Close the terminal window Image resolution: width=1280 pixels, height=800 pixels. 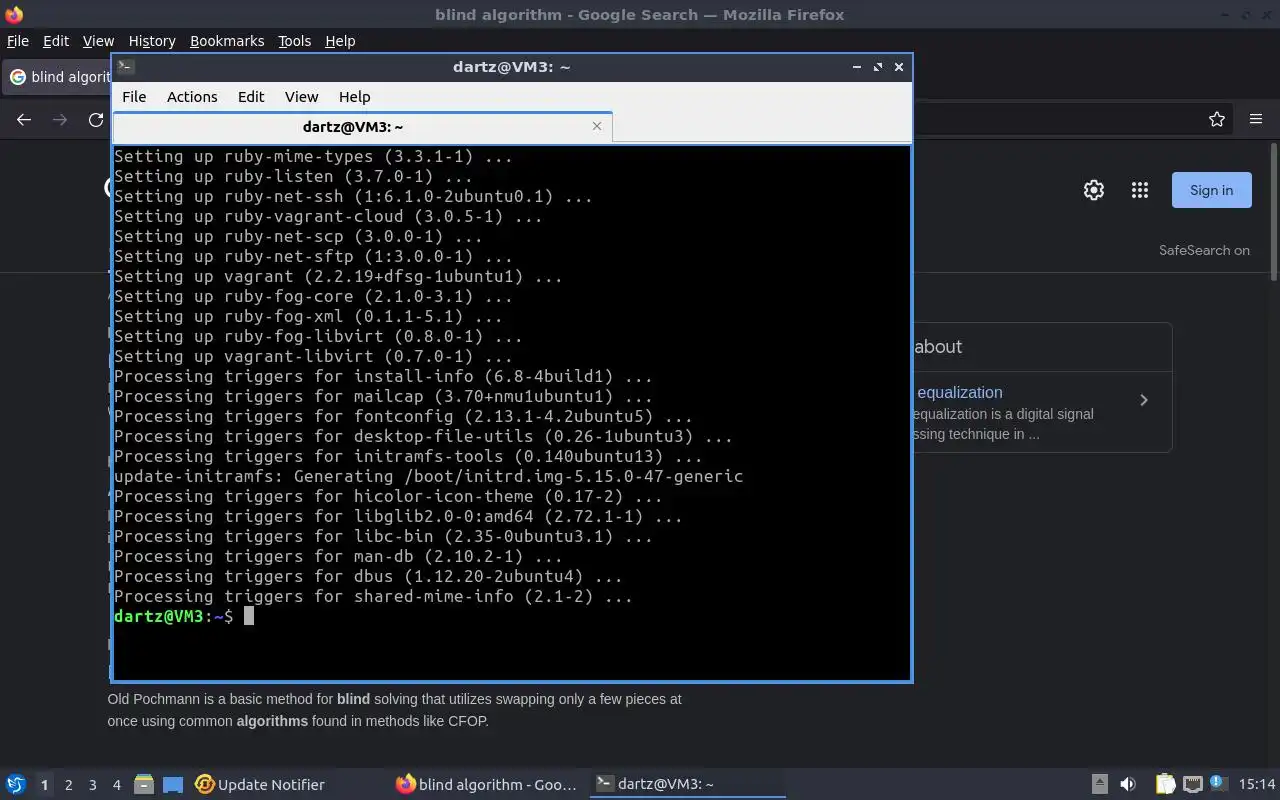[x=899, y=67]
